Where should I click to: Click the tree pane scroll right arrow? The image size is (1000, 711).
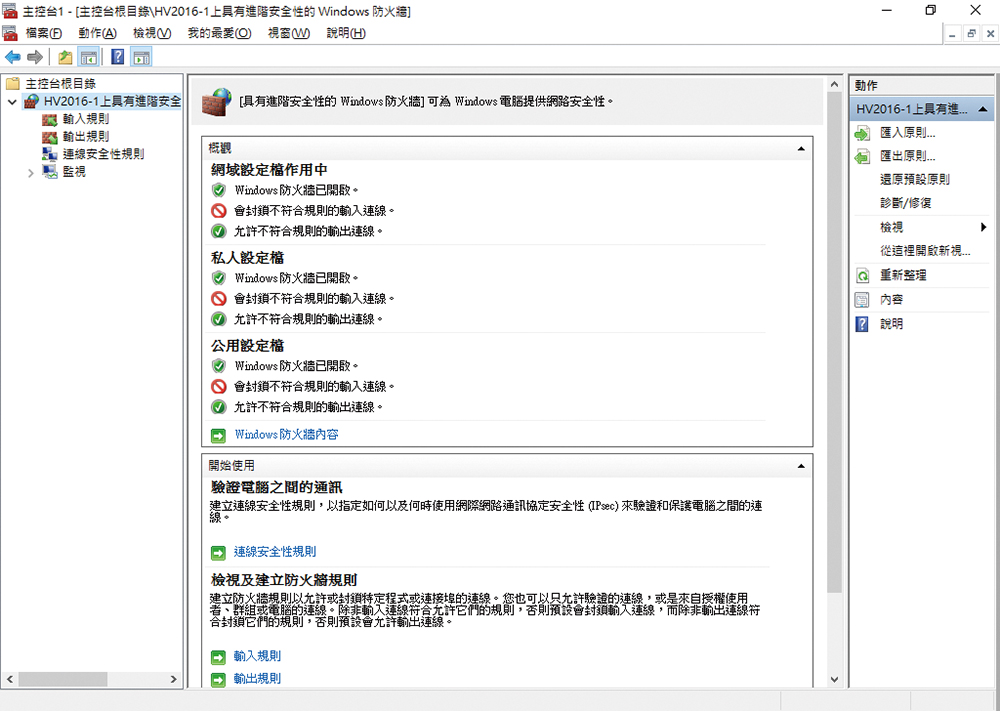click(x=173, y=680)
